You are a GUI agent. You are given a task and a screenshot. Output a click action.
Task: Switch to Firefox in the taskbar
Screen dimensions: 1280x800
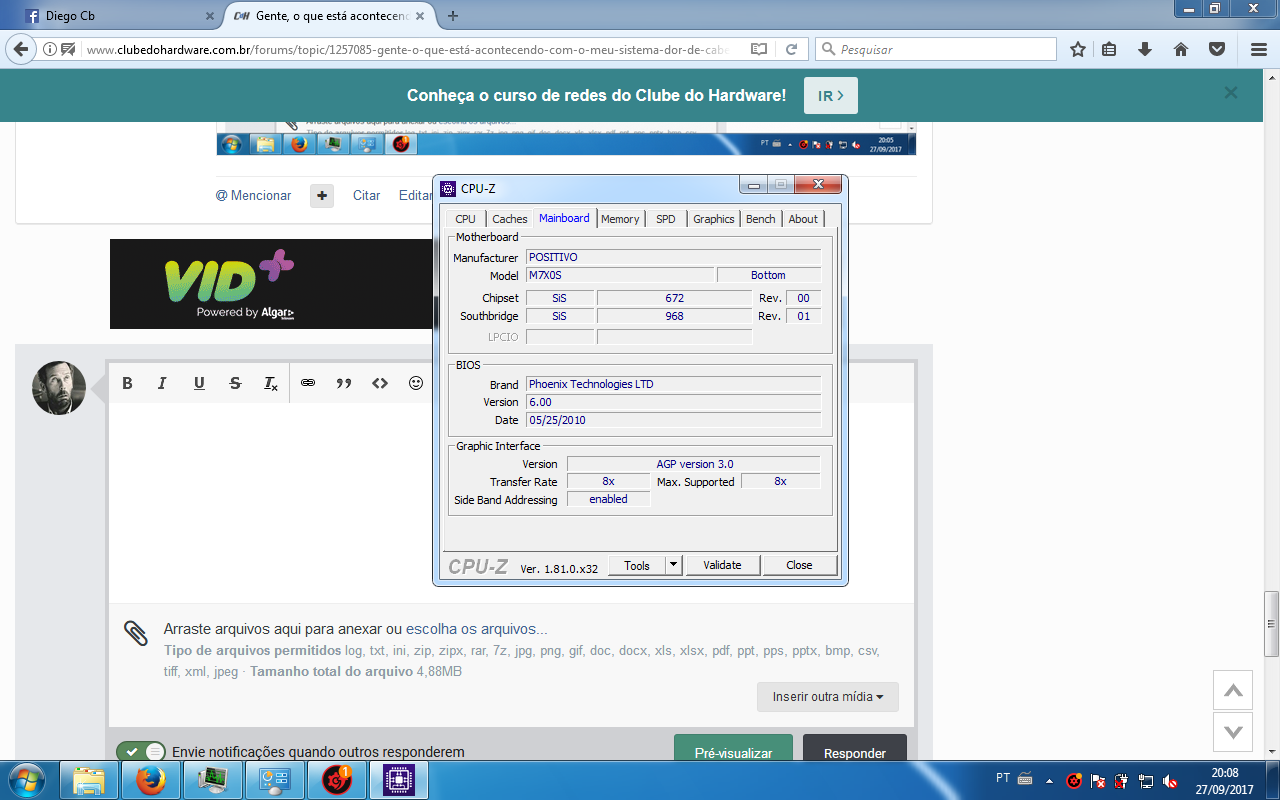point(151,780)
